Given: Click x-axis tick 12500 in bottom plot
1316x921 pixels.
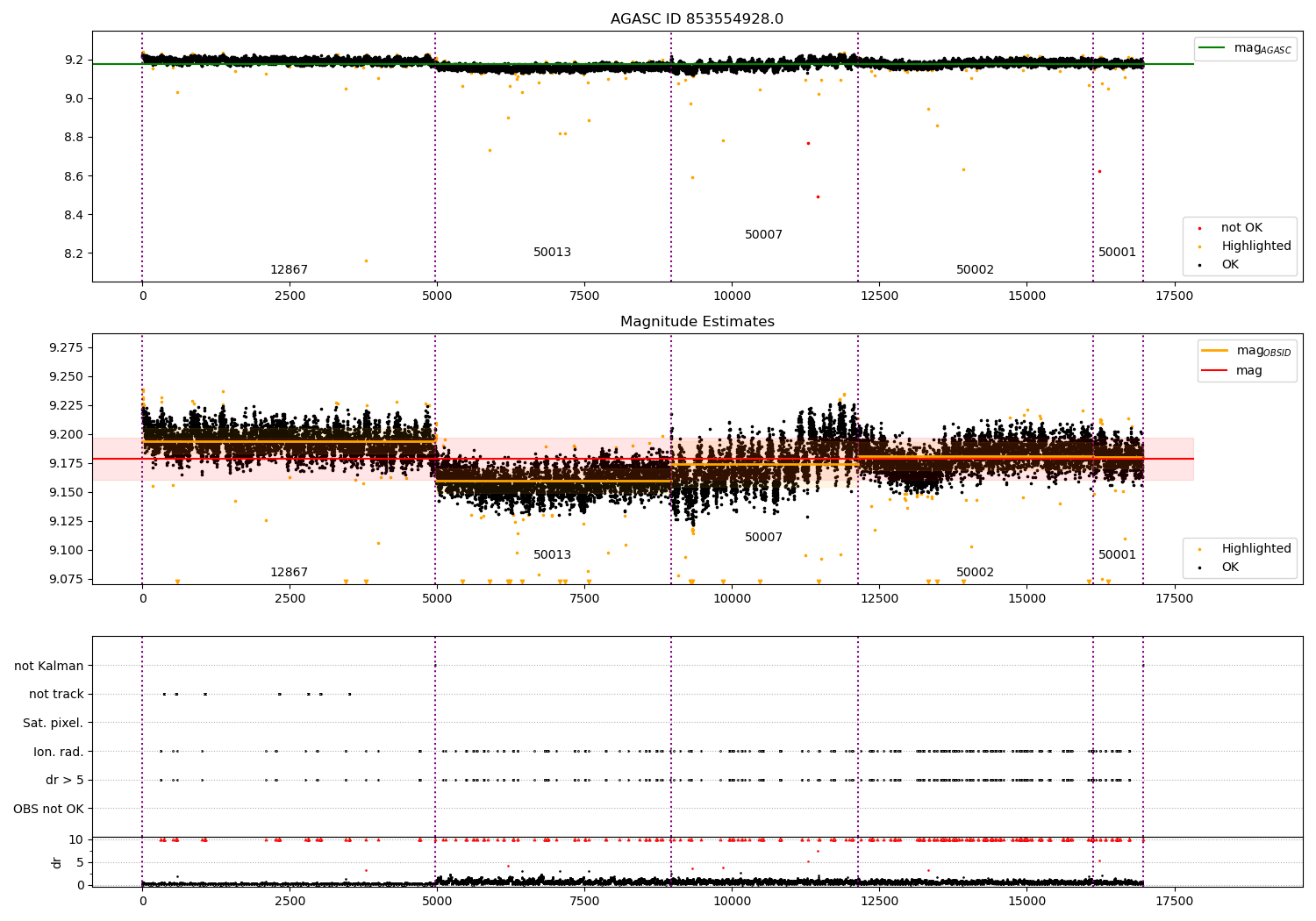Looking at the screenshot, I should pyautogui.click(x=879, y=902).
